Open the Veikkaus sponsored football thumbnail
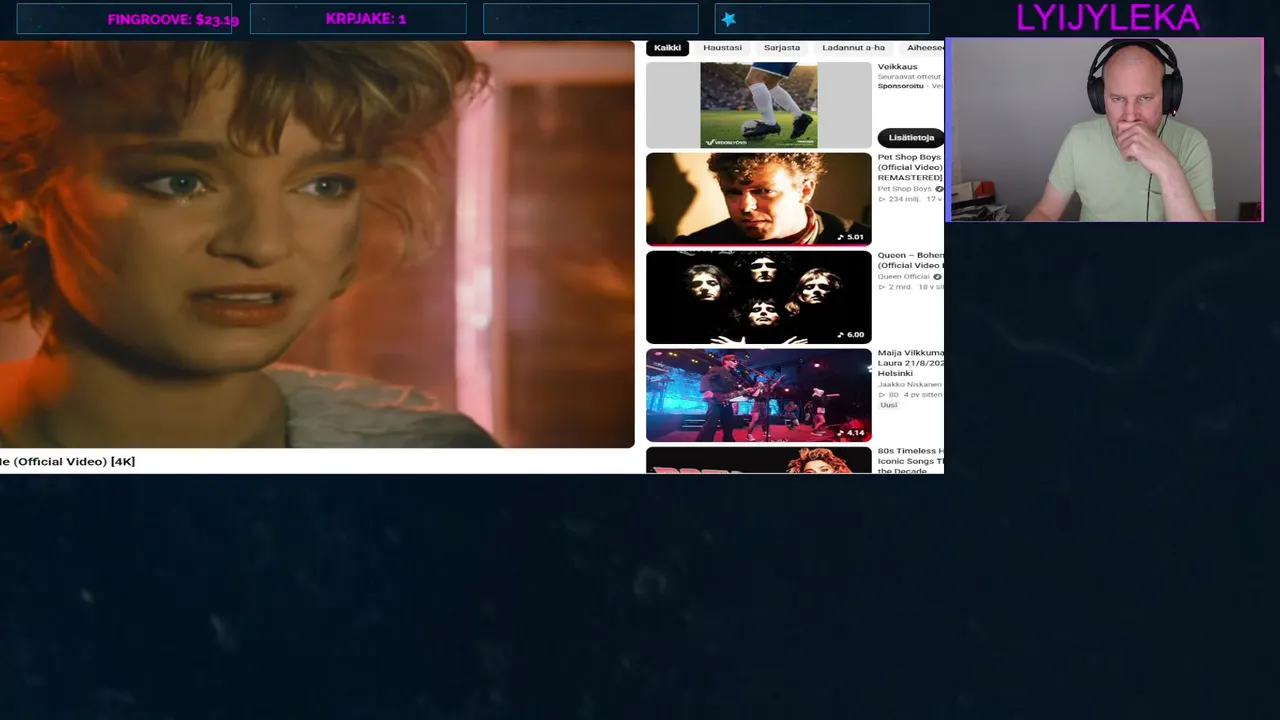Image resolution: width=1280 pixels, height=720 pixels. [758, 105]
